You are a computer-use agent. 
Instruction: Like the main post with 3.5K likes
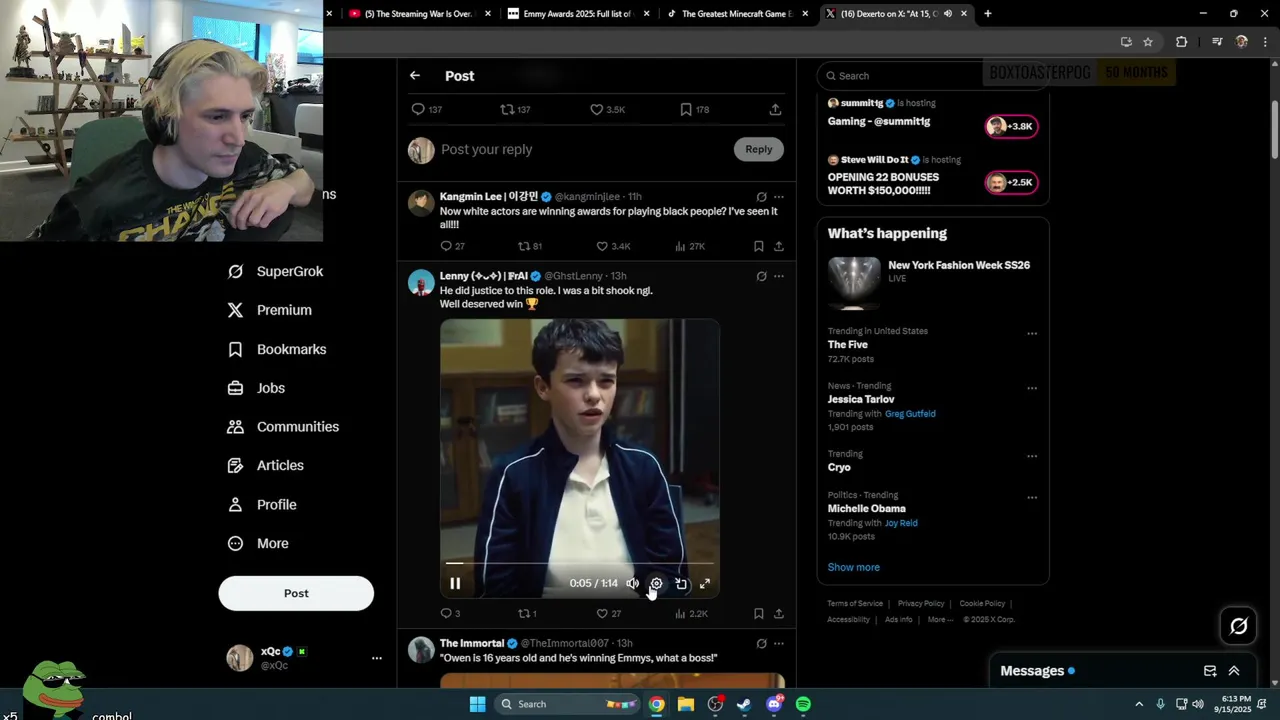pyautogui.click(x=607, y=109)
